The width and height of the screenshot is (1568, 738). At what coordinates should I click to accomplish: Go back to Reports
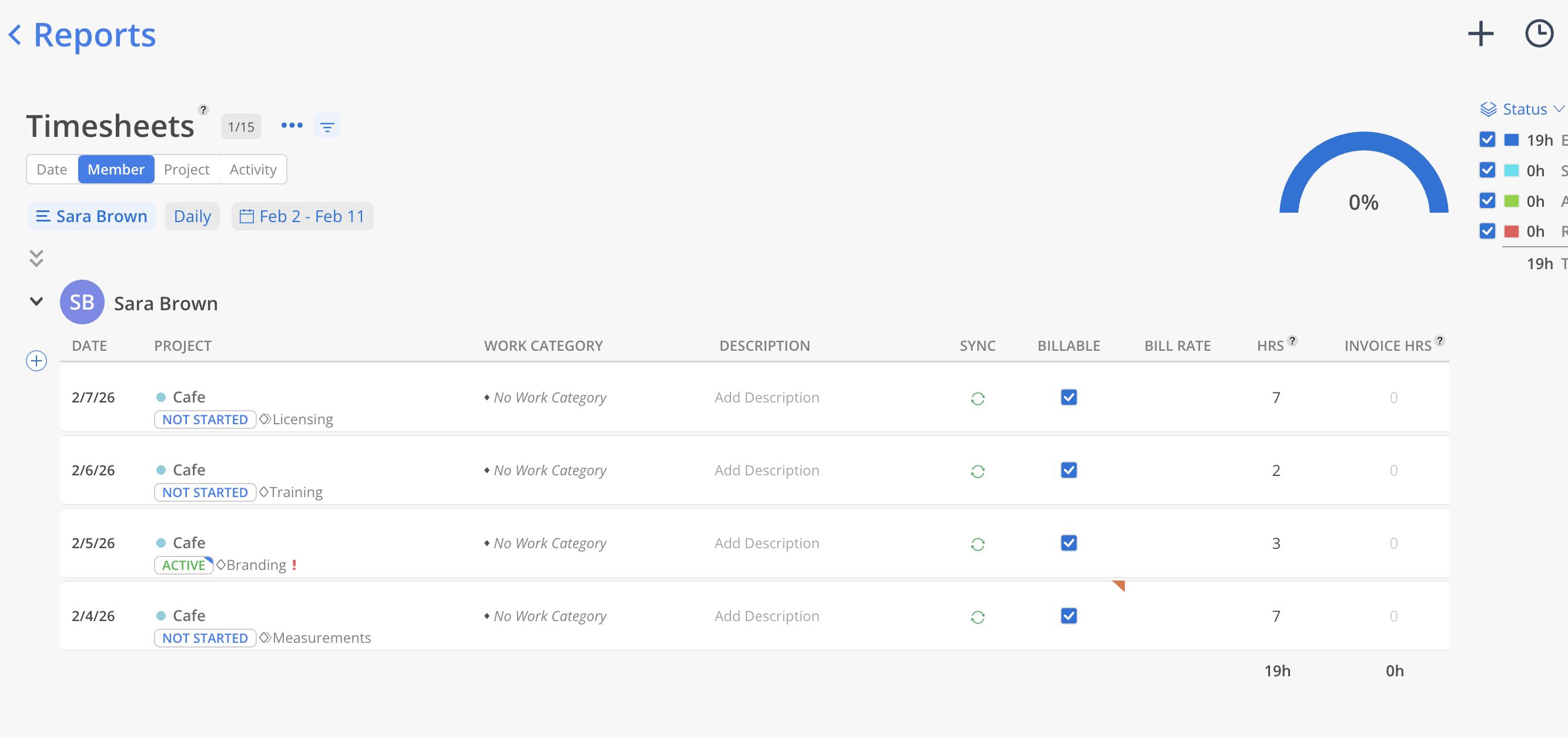coord(82,35)
